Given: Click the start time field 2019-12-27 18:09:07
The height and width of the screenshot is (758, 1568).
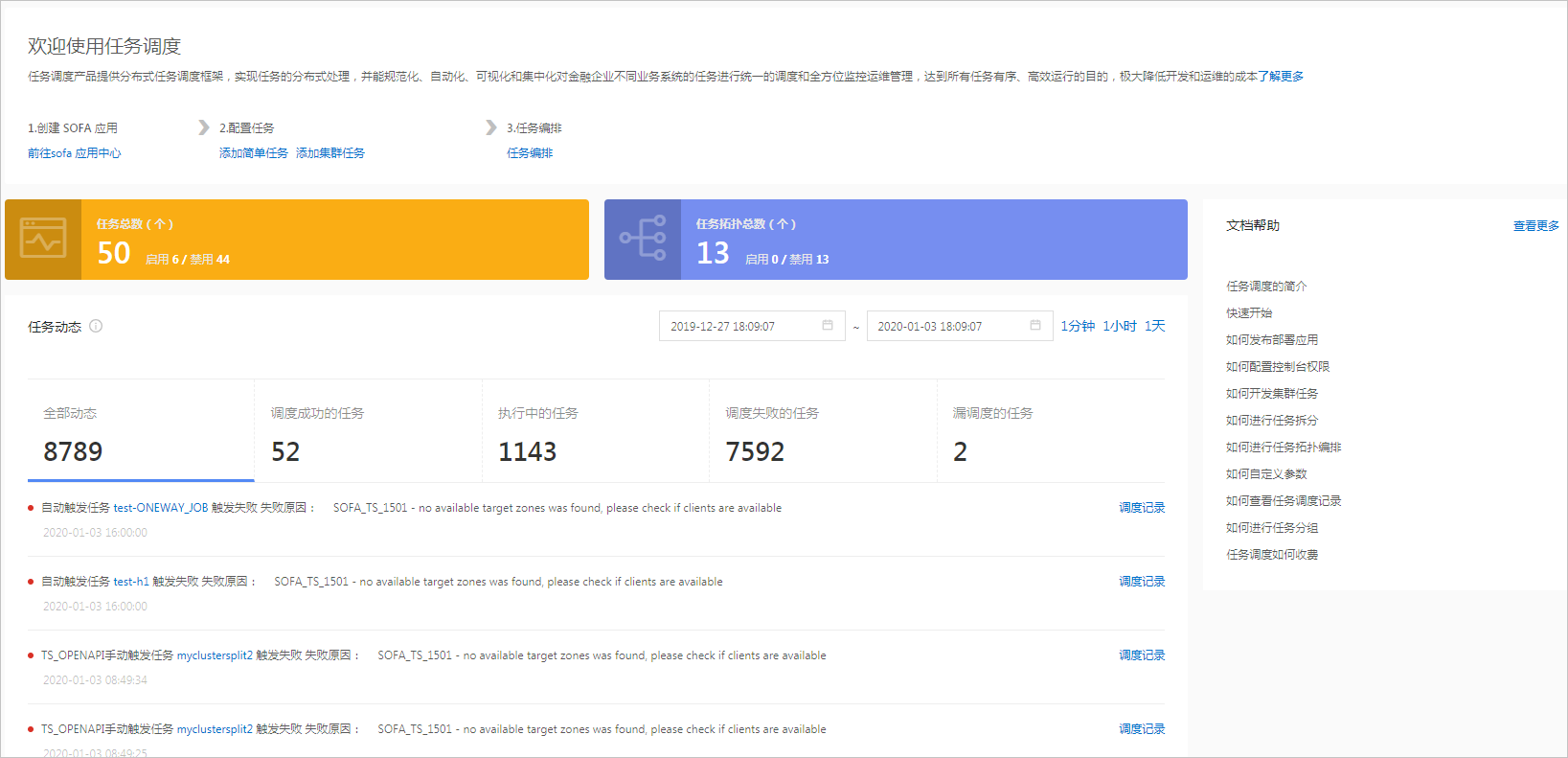Looking at the screenshot, I should (752, 326).
